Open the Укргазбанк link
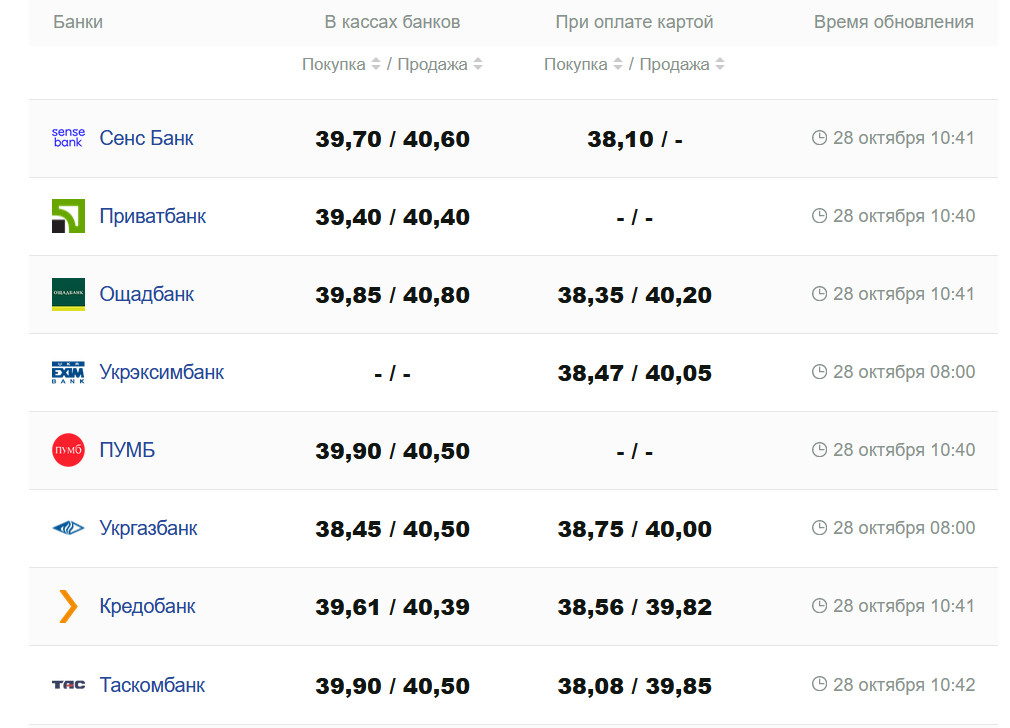 tap(148, 528)
